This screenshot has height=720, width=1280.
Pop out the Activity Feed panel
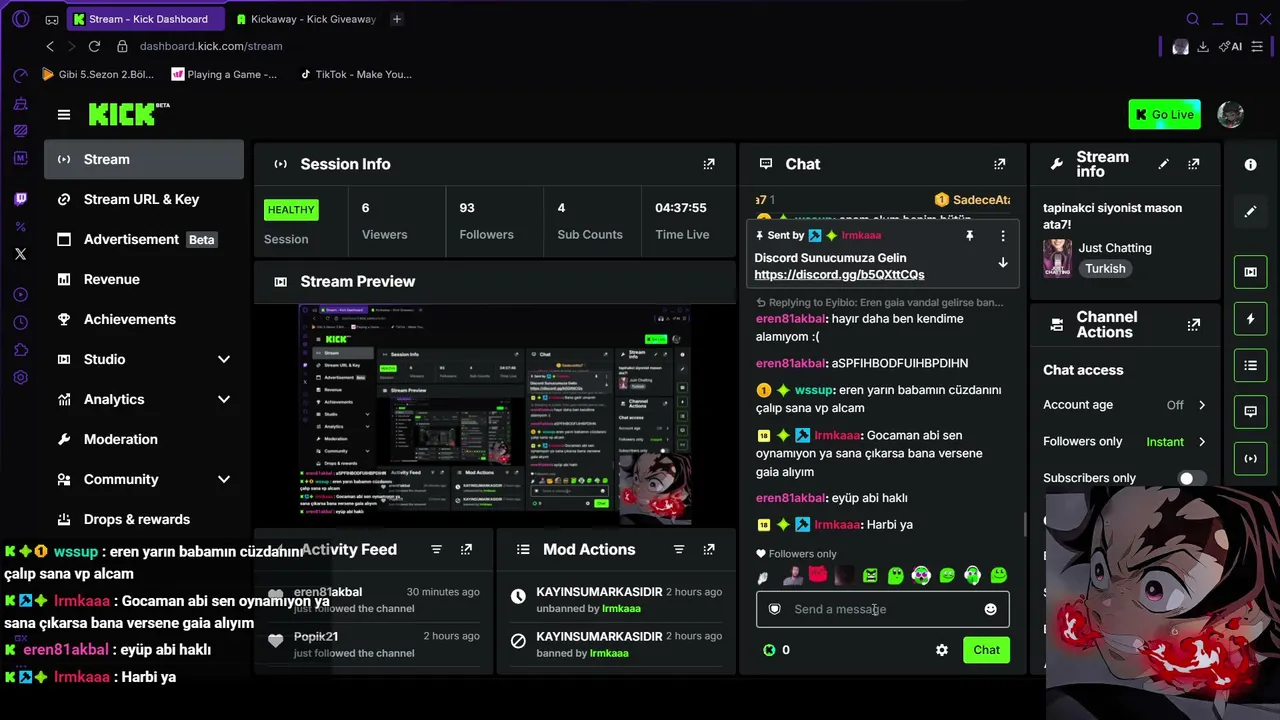466,549
